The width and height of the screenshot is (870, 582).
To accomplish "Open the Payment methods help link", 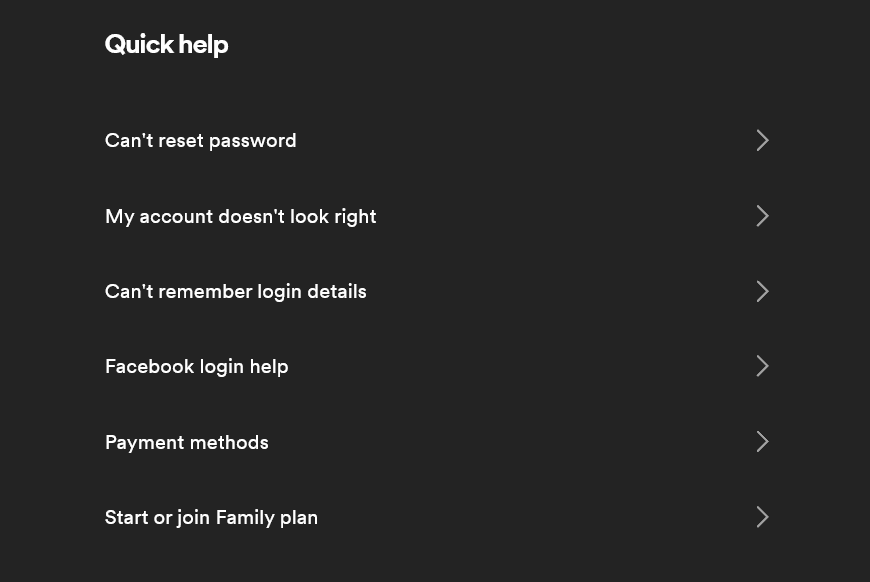I will [186, 442].
